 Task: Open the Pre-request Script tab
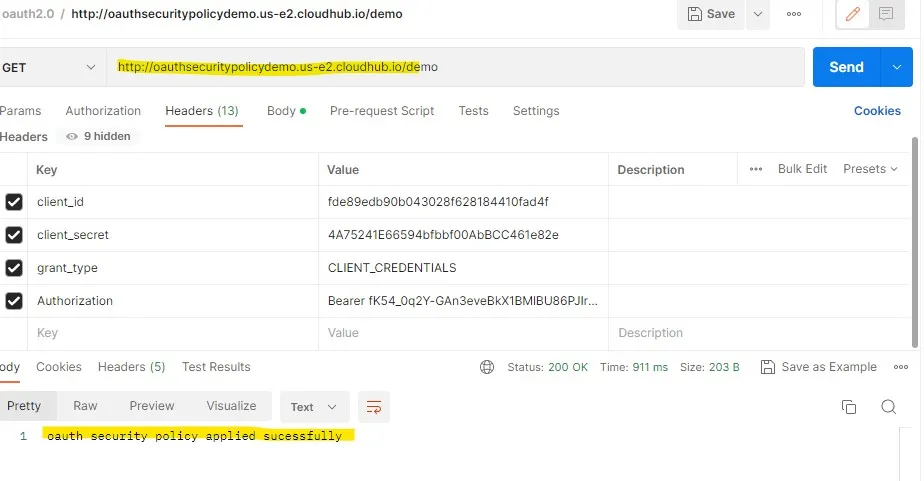pyautogui.click(x=382, y=111)
